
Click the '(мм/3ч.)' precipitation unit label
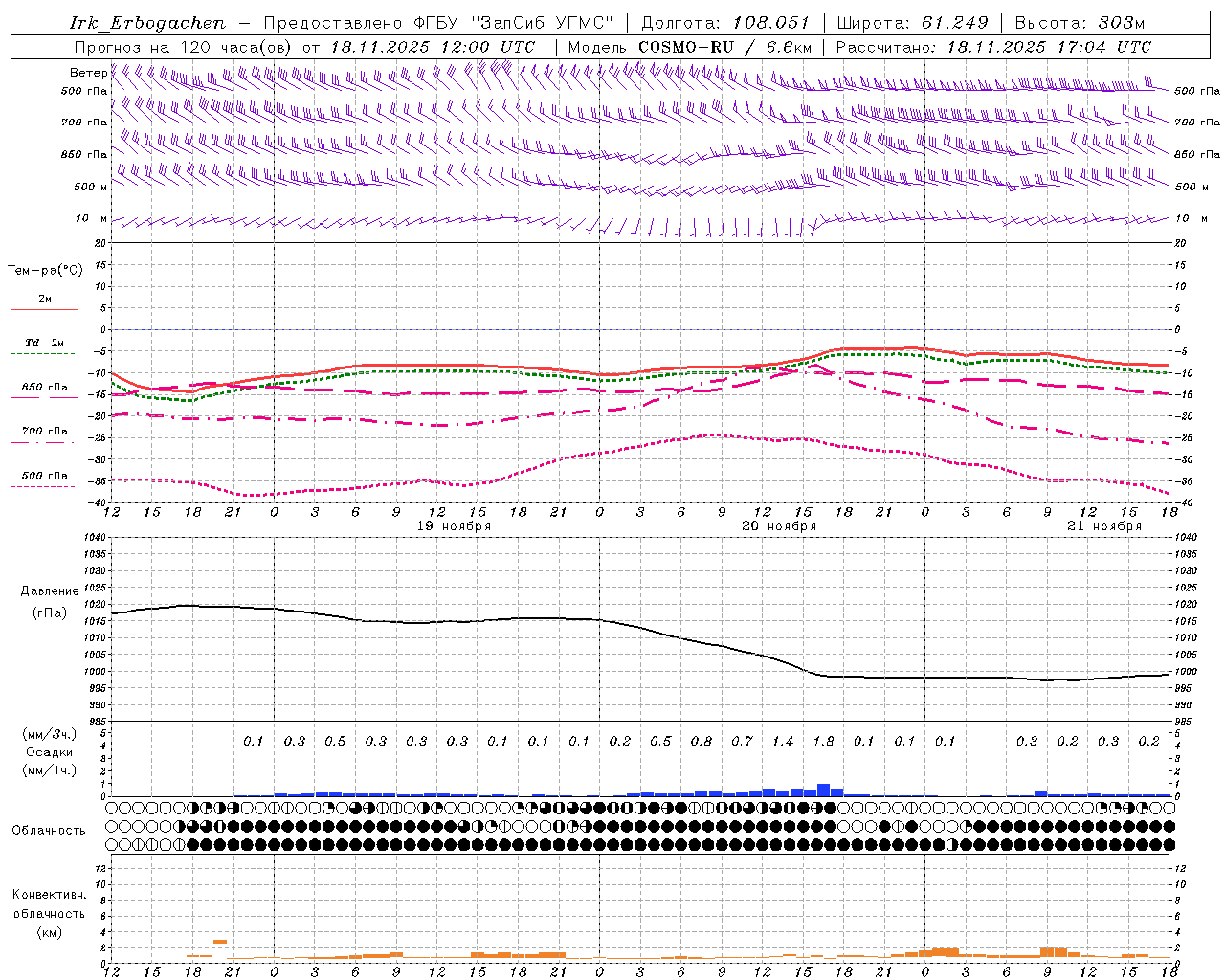point(50,734)
